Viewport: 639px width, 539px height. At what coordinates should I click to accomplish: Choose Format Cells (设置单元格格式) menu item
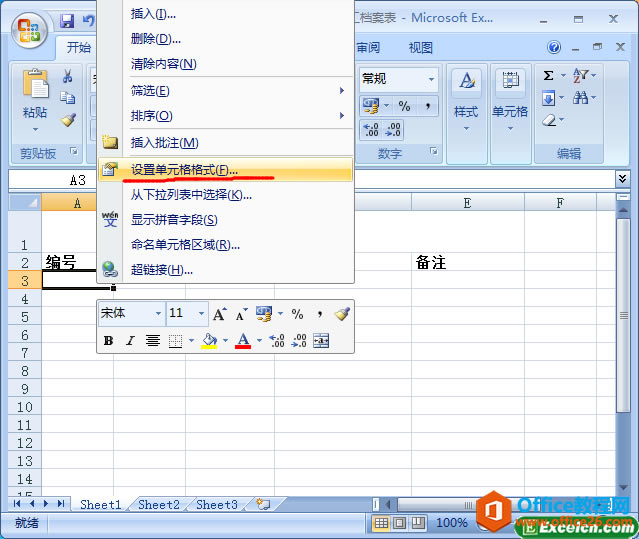225,169
